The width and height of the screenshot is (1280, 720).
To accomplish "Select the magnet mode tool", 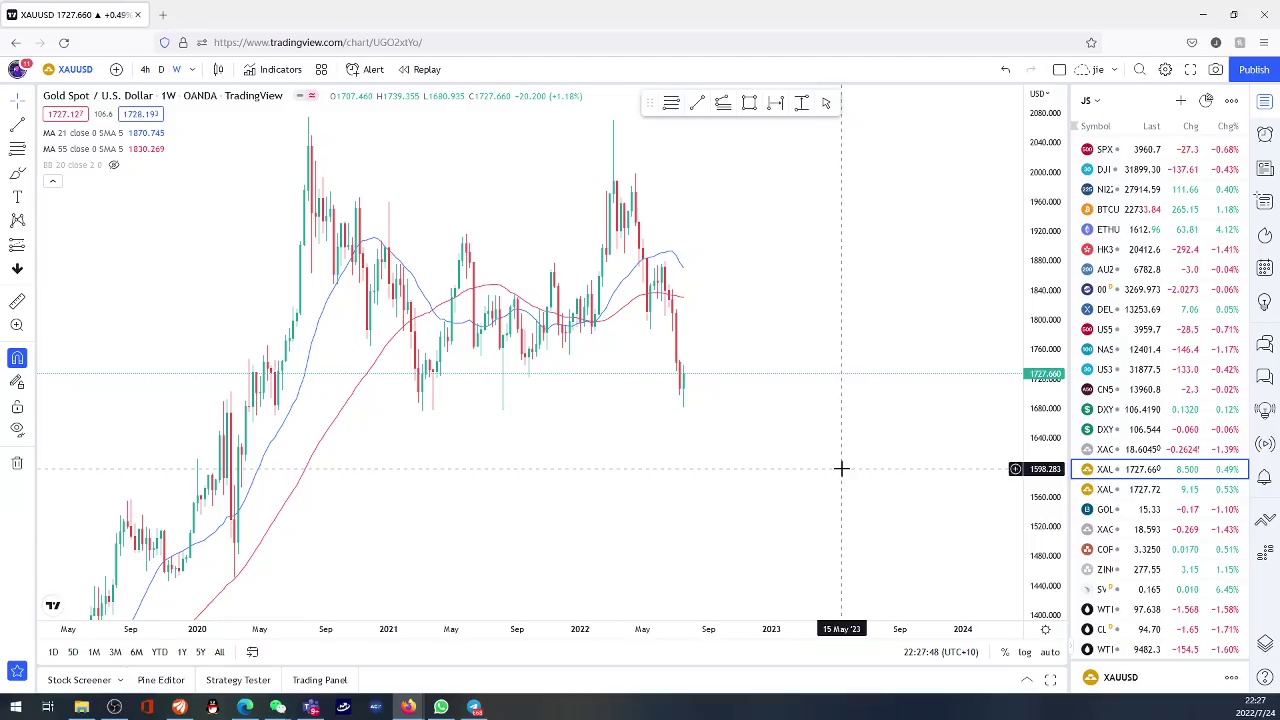I will tap(17, 358).
